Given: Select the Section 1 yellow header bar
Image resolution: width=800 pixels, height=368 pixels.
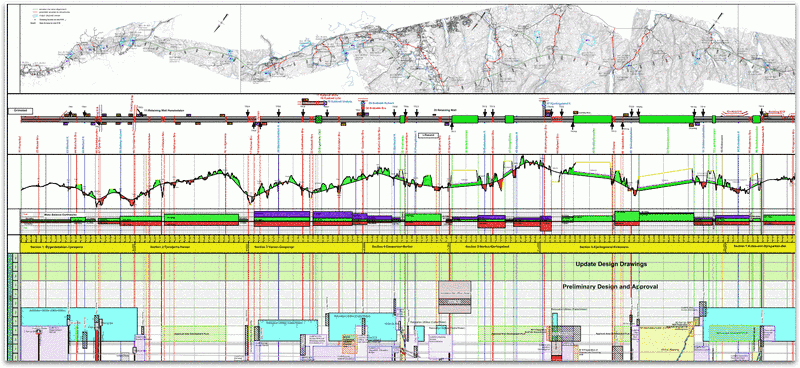Looking at the screenshot, I should (78, 247).
